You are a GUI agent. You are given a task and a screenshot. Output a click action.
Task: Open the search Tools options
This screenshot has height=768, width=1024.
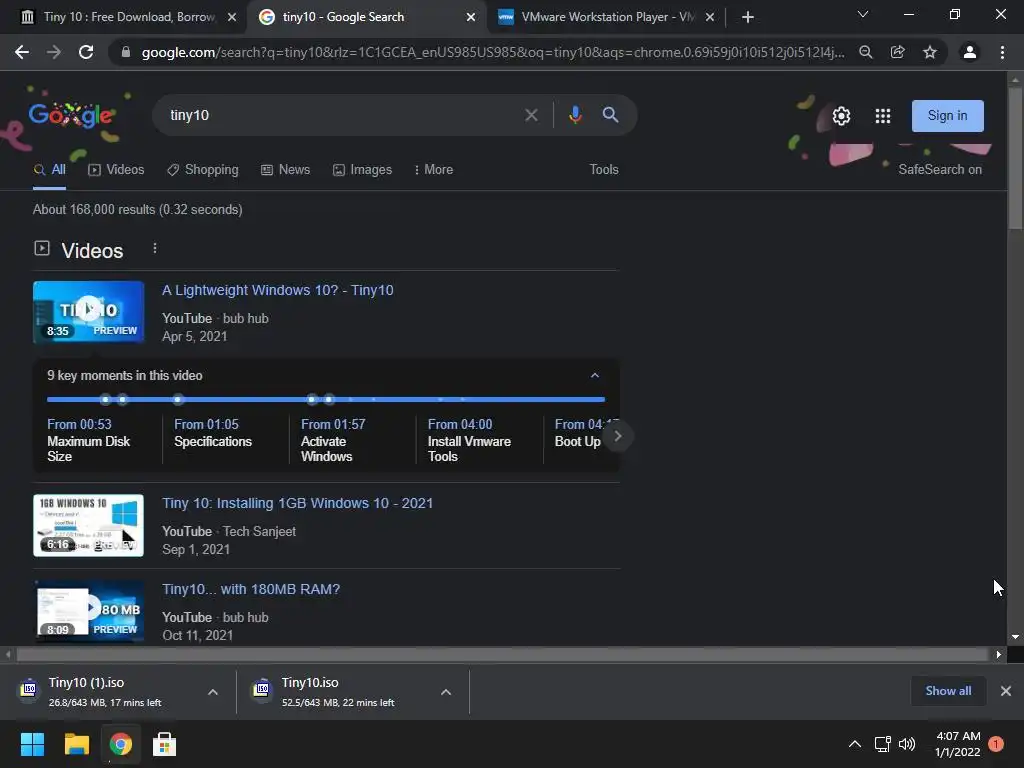pyautogui.click(x=604, y=170)
